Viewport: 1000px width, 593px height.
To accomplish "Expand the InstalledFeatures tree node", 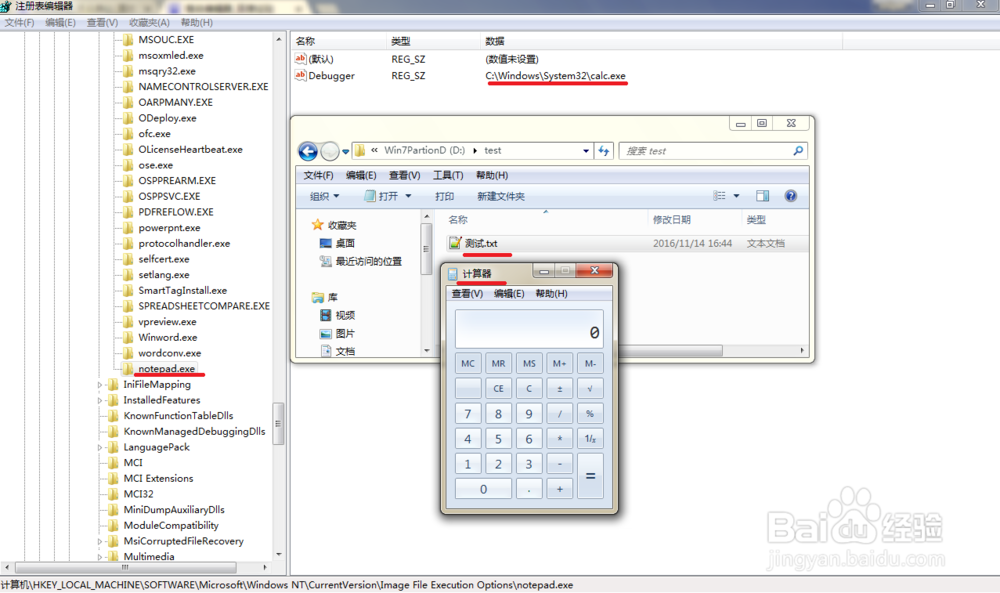I will [x=99, y=400].
